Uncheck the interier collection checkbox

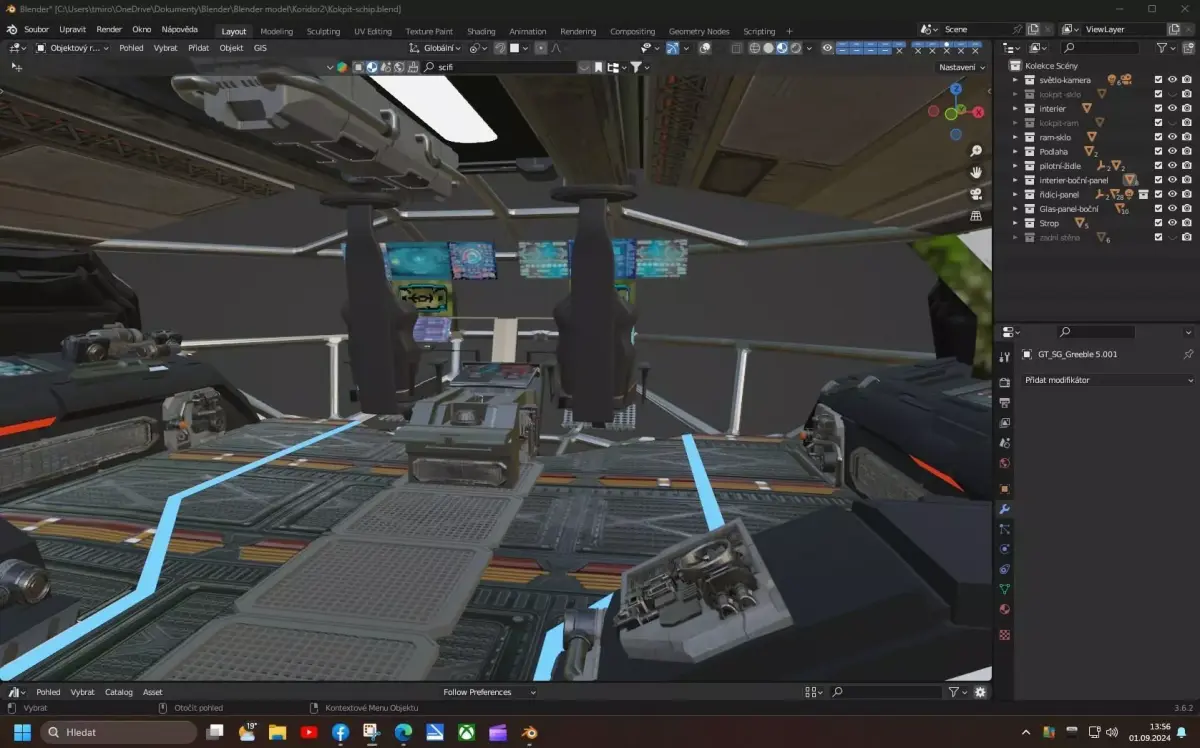coord(1158,108)
